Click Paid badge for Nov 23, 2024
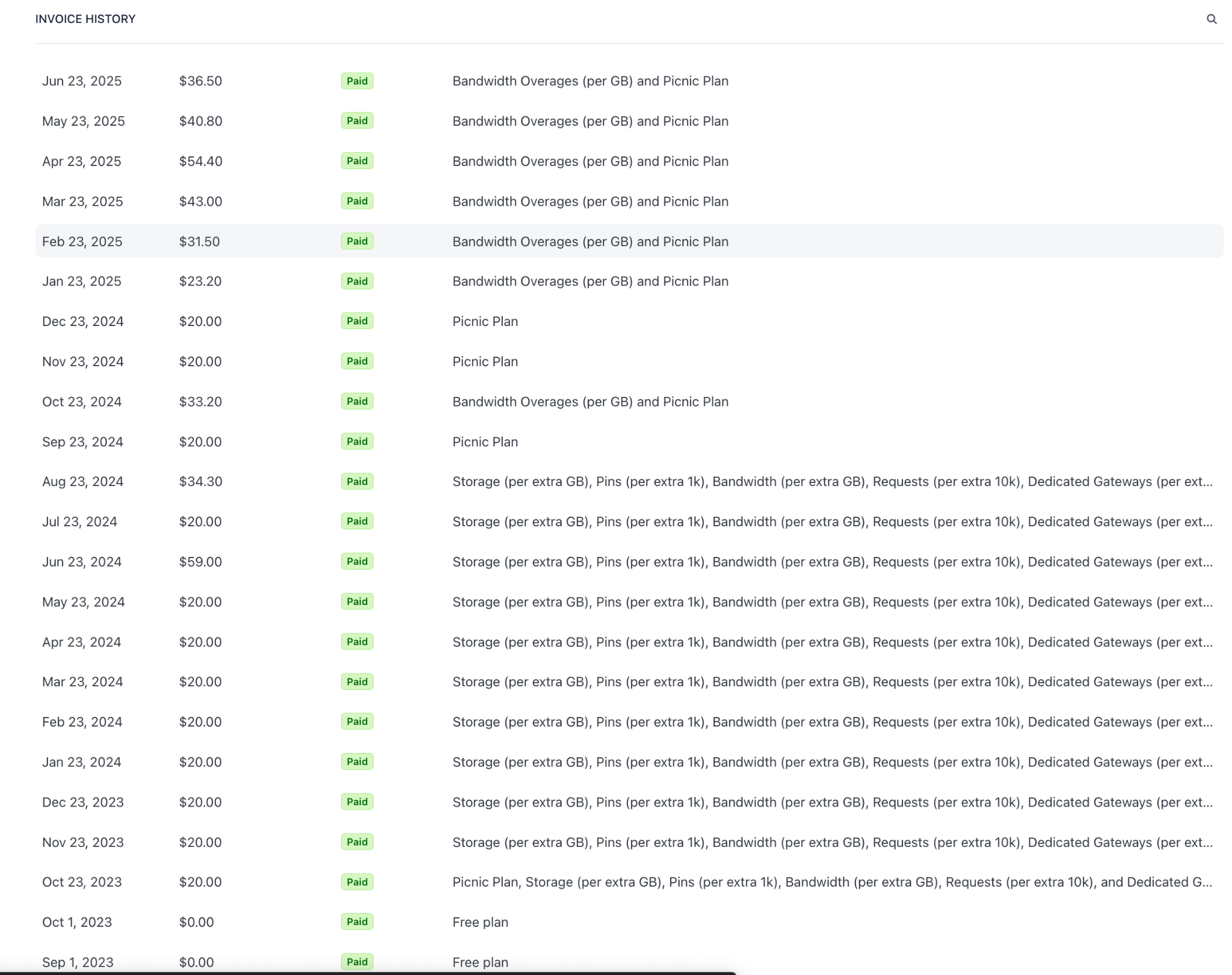 357,361
